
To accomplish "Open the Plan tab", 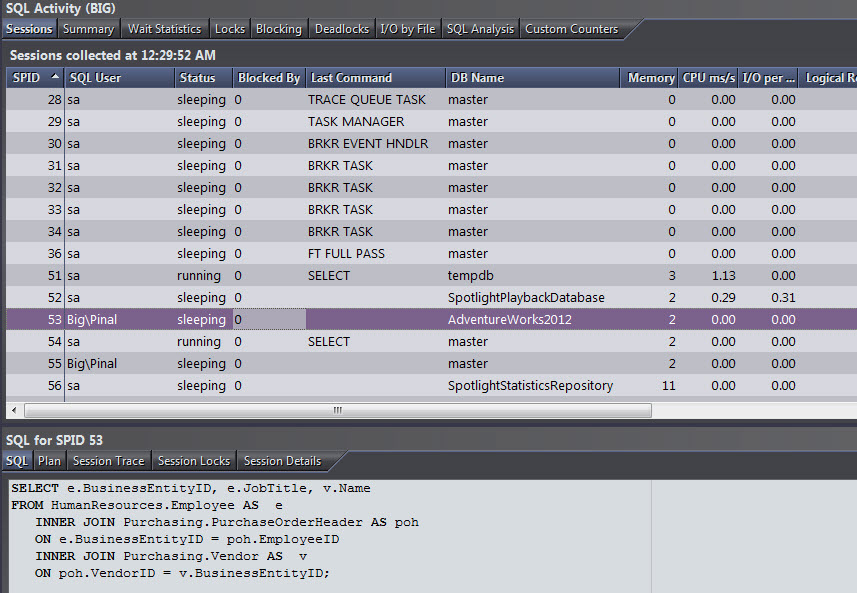I will click(49, 461).
